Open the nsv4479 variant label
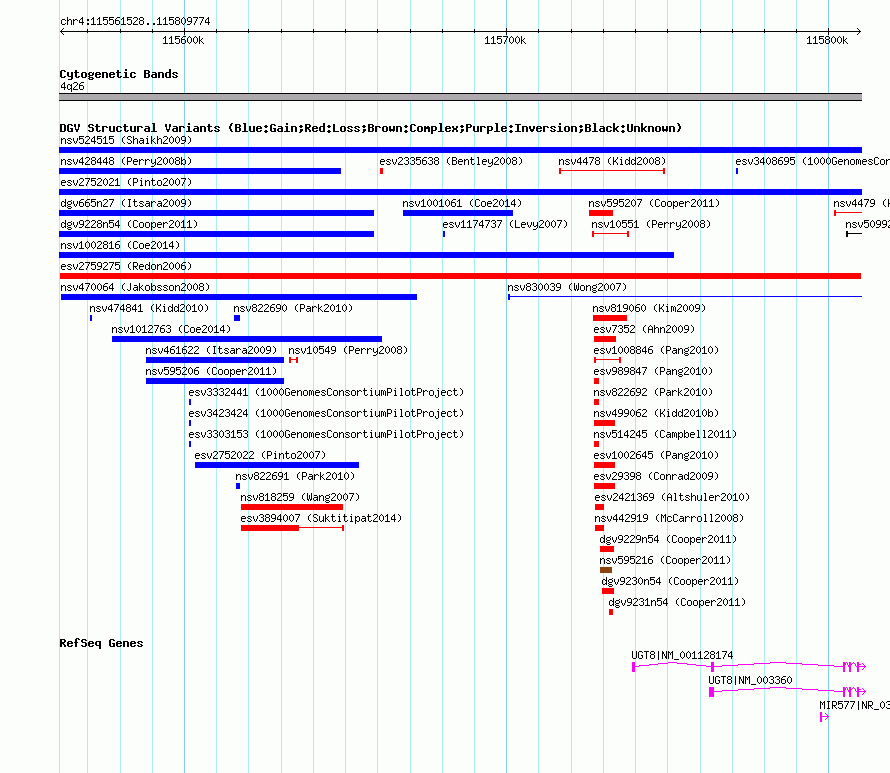Screen dimensions: 890x773 [861, 203]
